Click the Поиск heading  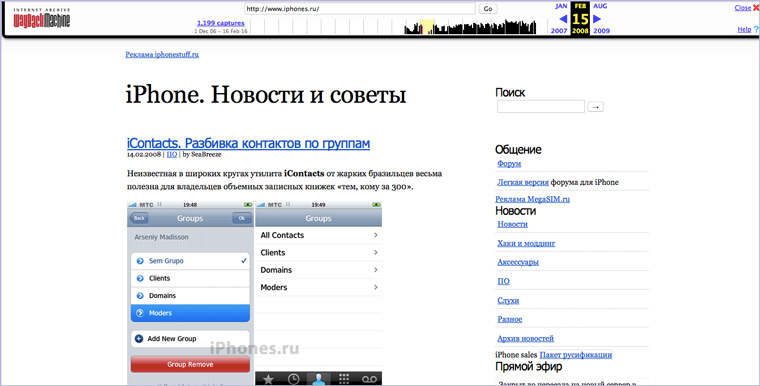tap(510, 92)
